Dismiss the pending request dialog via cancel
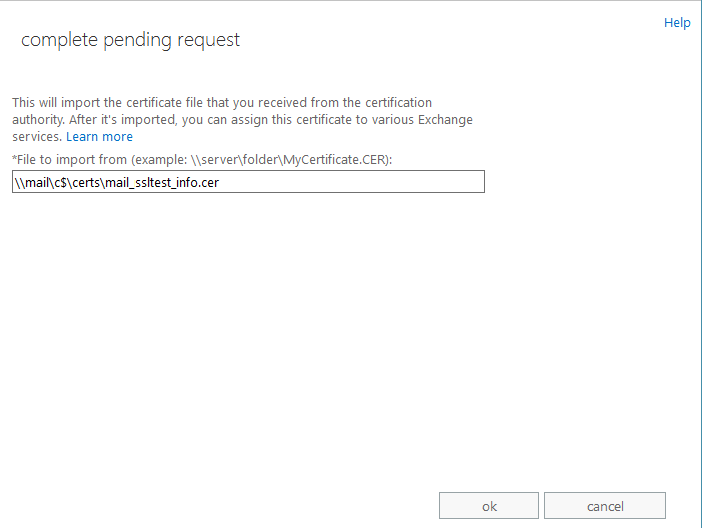This screenshot has width=702, height=528. click(605, 506)
